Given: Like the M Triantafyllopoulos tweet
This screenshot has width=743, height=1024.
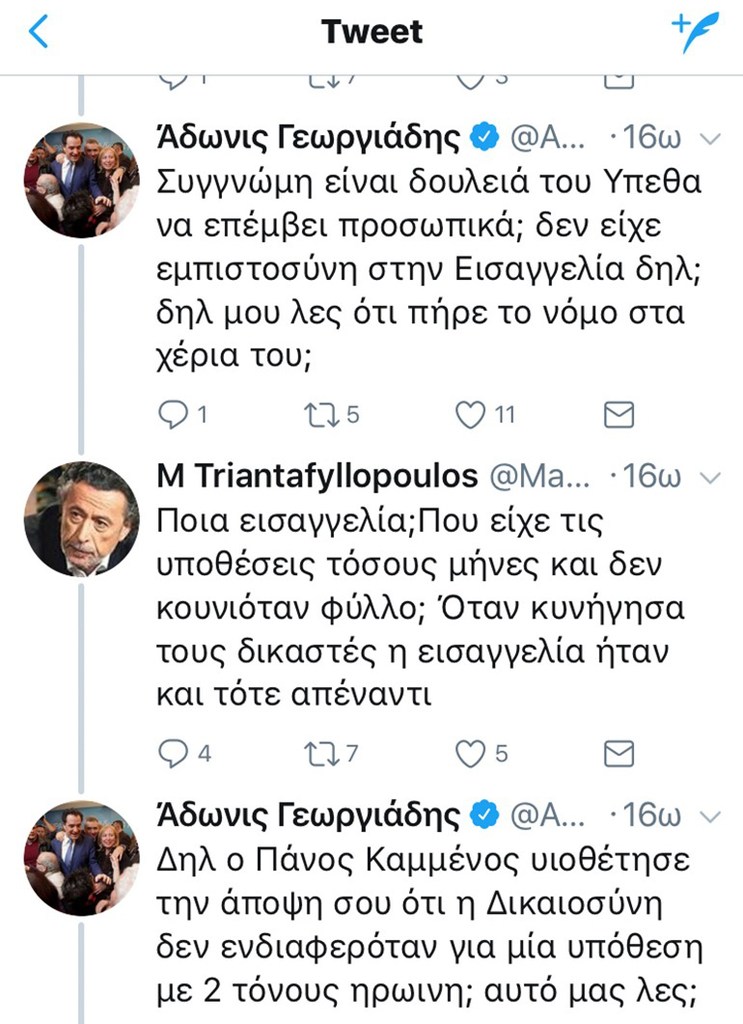Looking at the screenshot, I should point(470,753).
